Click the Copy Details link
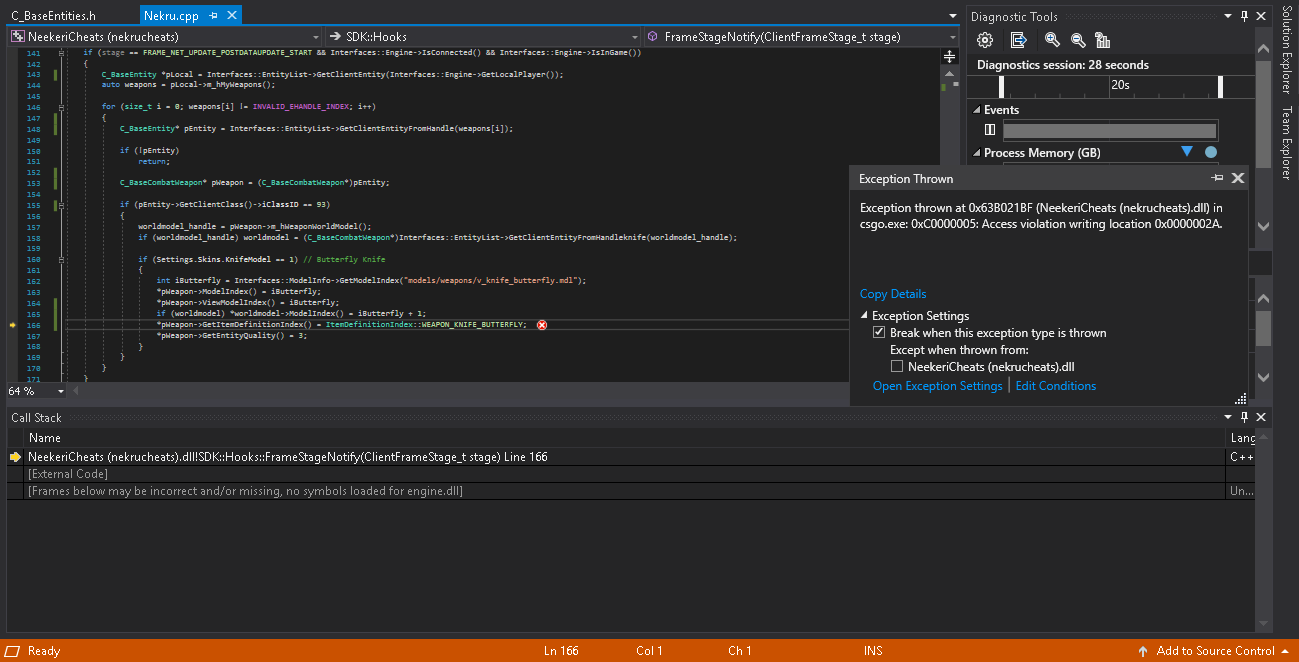The width and height of the screenshot is (1299, 662). (x=893, y=294)
